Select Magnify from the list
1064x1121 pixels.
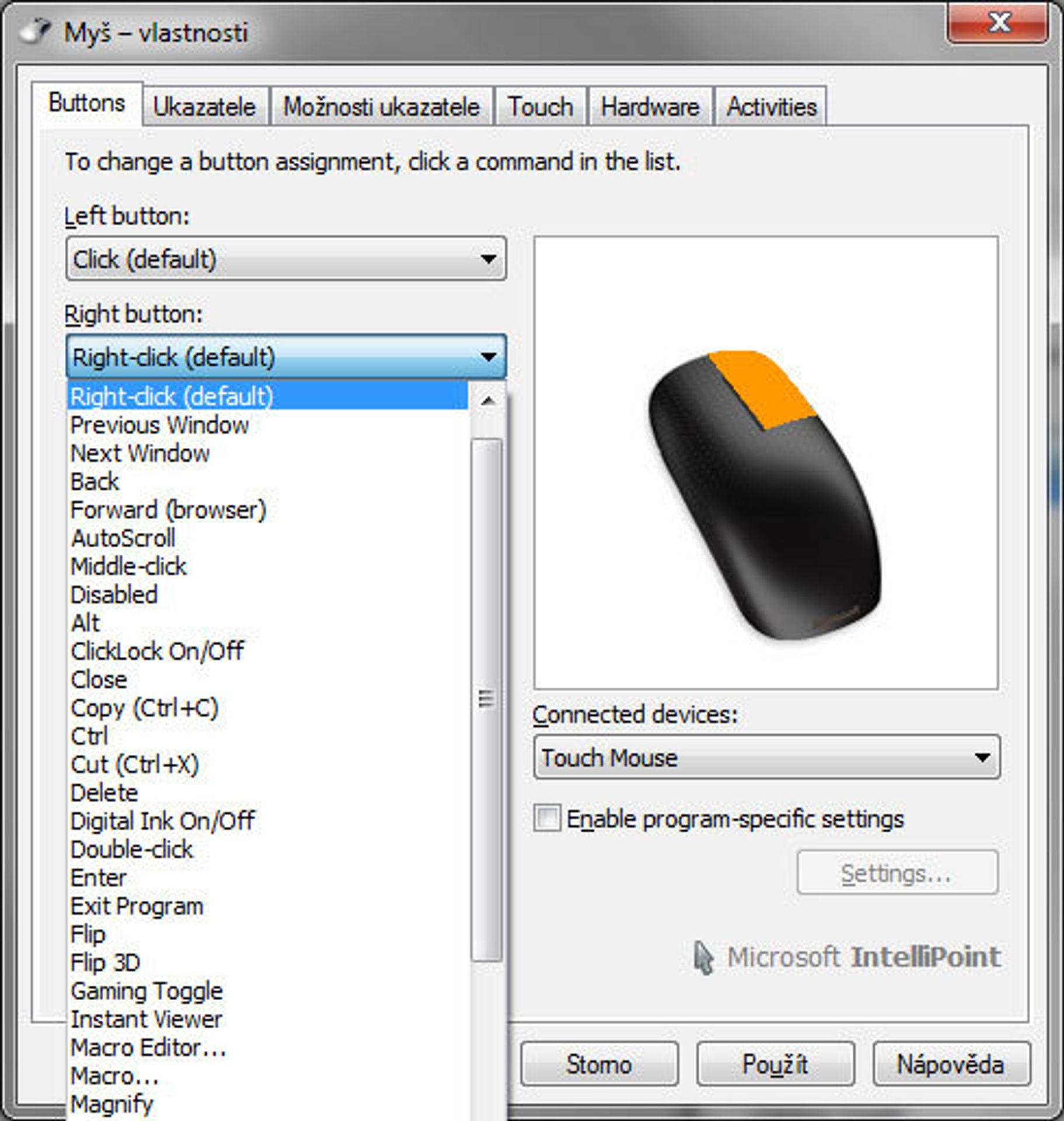pos(268,1104)
